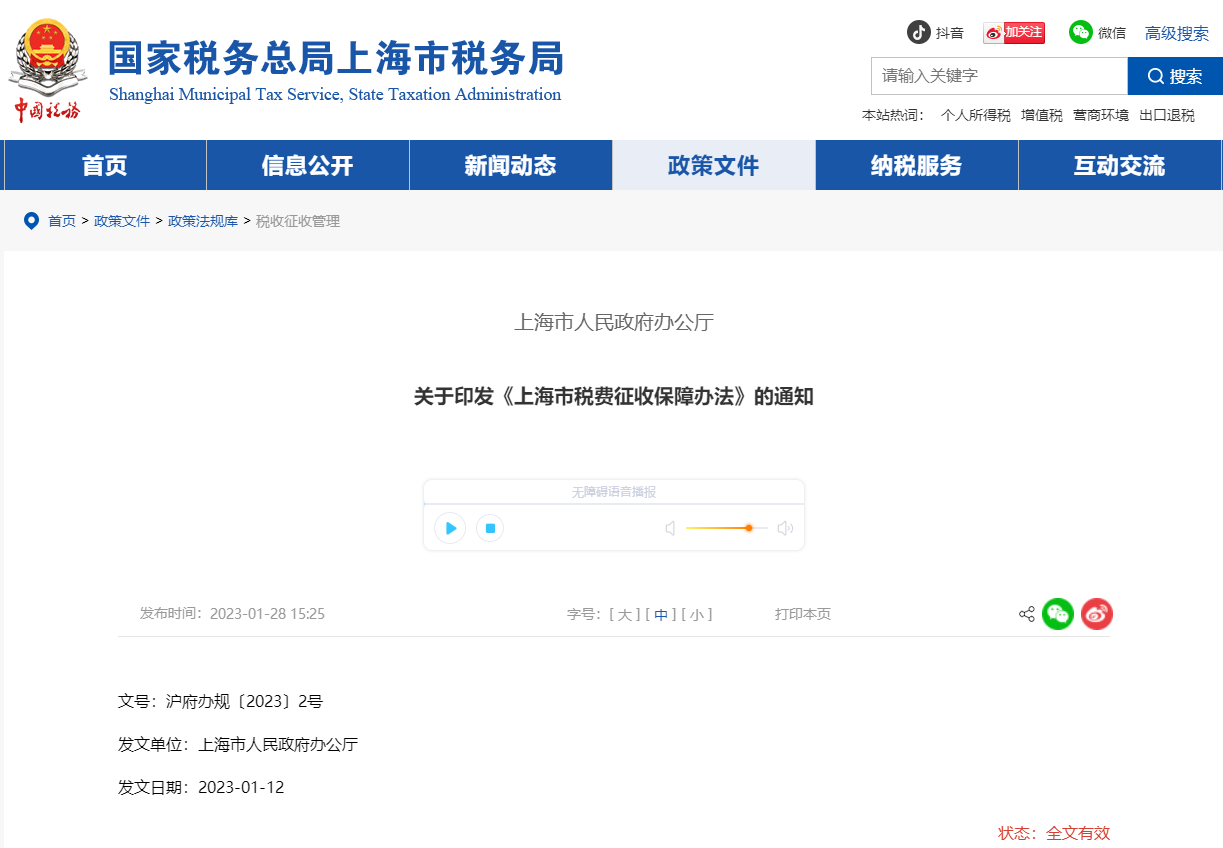The image size is (1223, 848).
Task: Share the article via green WeChat circle icon
Action: click(x=1057, y=614)
